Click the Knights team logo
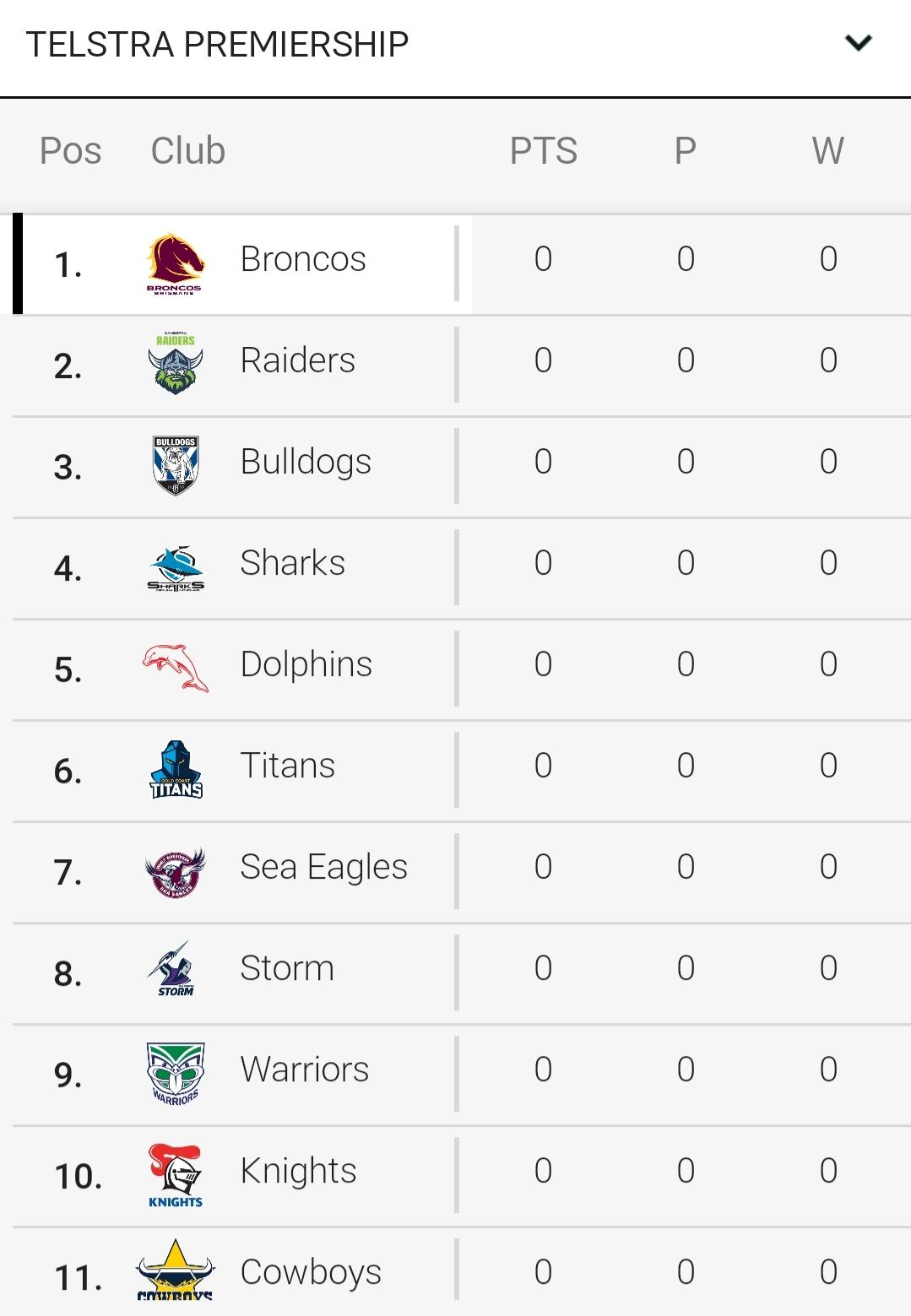Image resolution: width=911 pixels, height=1316 pixels. click(176, 1175)
